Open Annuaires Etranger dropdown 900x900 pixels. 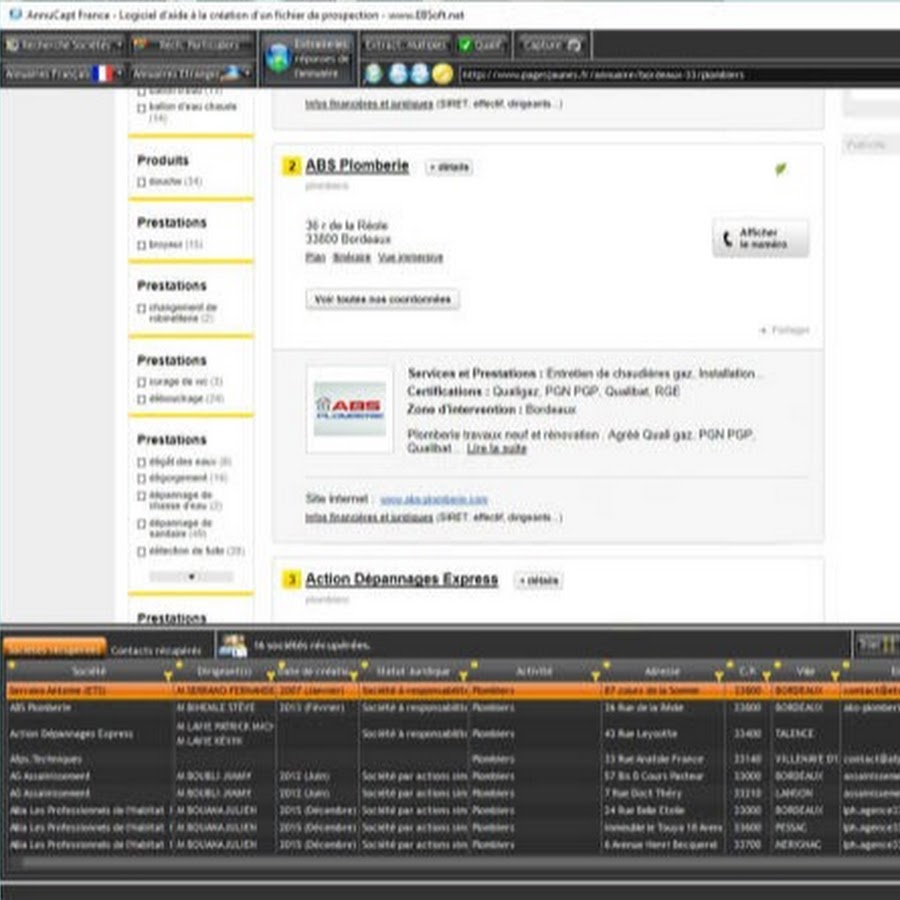pyautogui.click(x=192, y=74)
